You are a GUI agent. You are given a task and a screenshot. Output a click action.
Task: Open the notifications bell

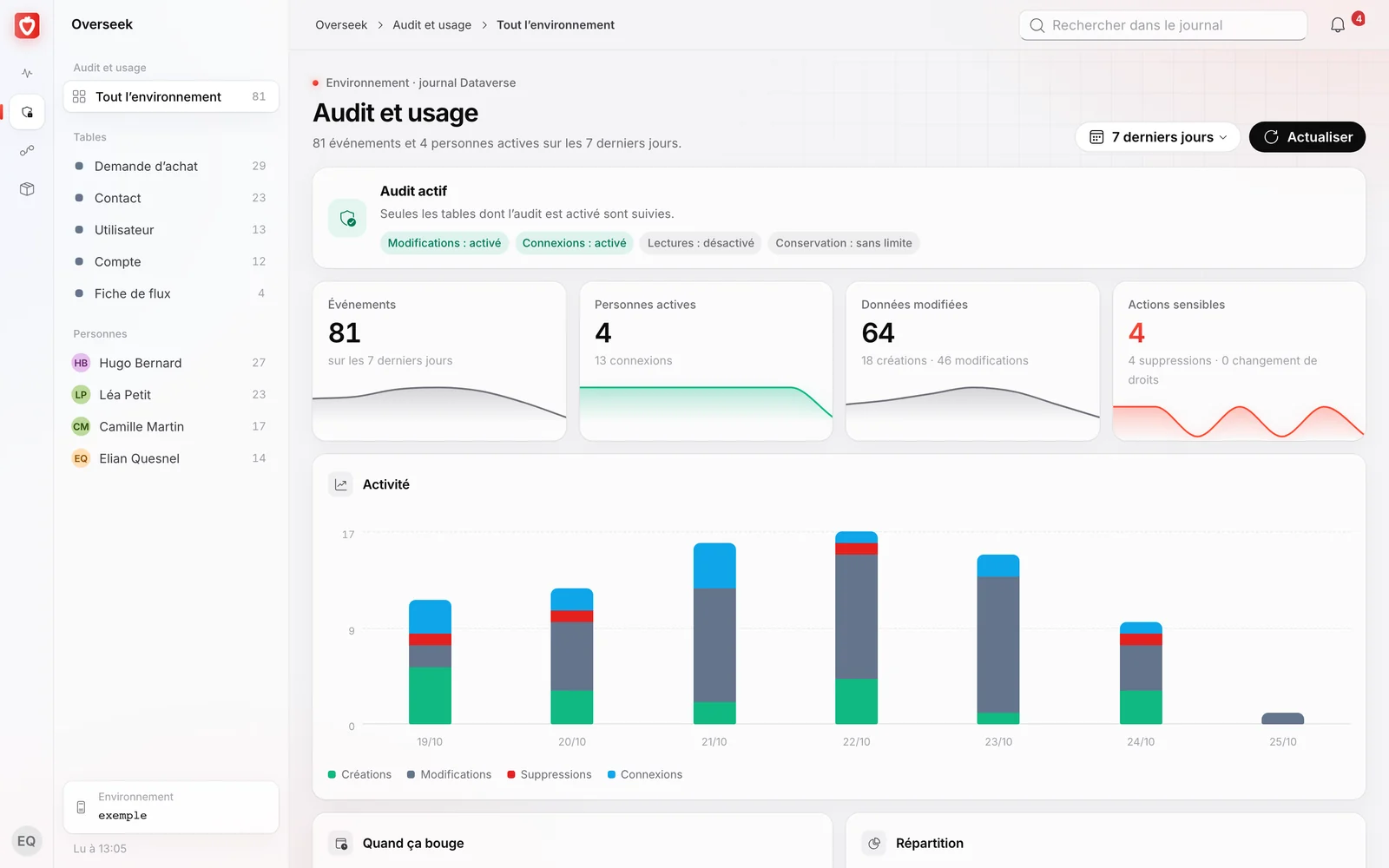(1338, 25)
